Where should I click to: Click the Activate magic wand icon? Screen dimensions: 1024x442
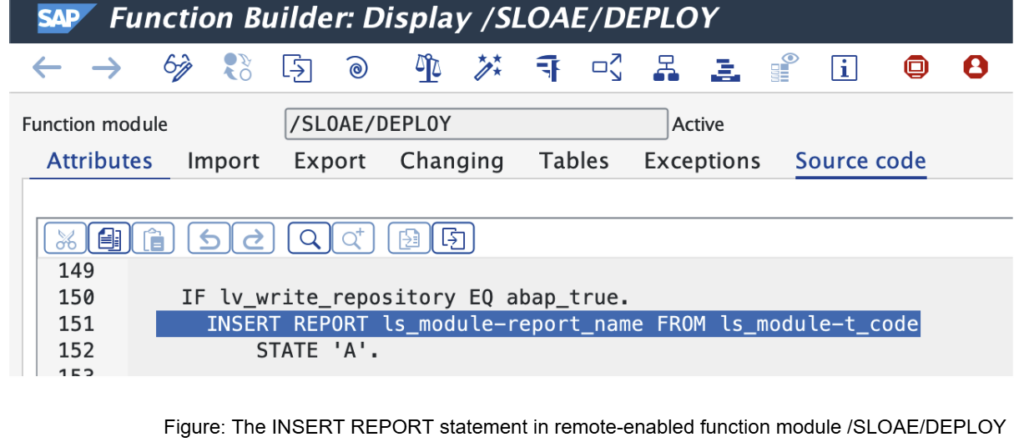tap(487, 68)
